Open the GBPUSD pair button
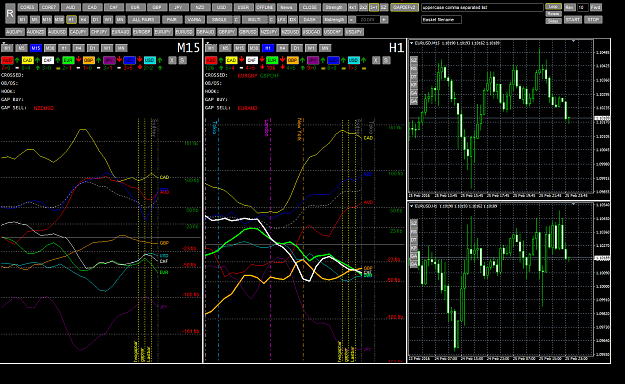Screen dimensions: 625x384 tap(248, 32)
